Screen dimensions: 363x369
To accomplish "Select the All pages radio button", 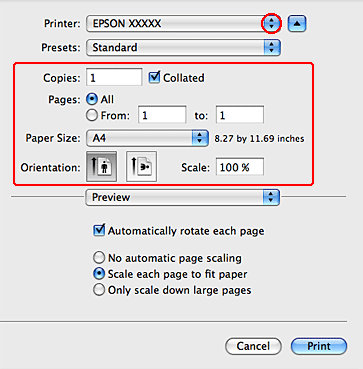I will 91,99.
